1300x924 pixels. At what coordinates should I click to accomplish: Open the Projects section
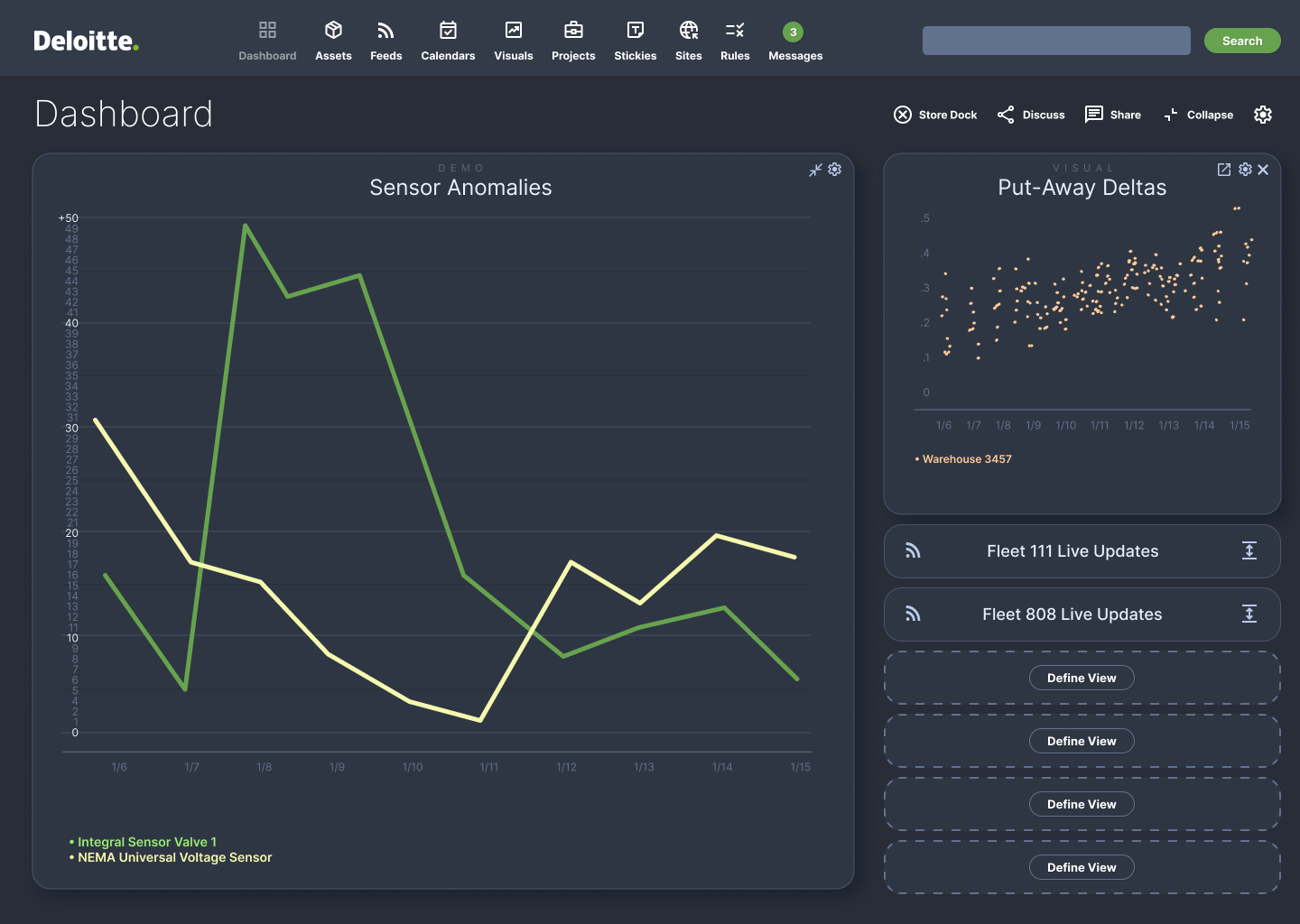573,40
